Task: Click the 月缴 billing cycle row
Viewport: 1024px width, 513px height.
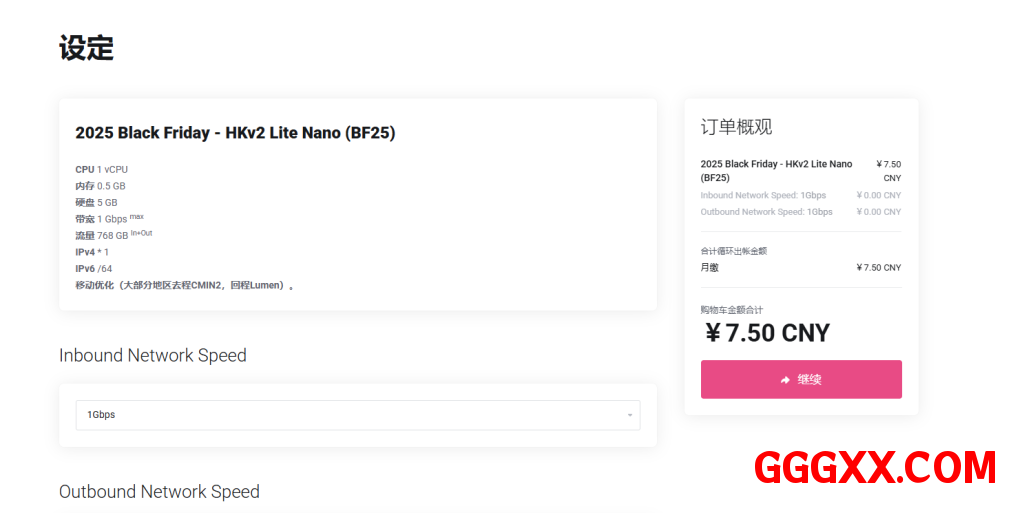Action: 710,268
